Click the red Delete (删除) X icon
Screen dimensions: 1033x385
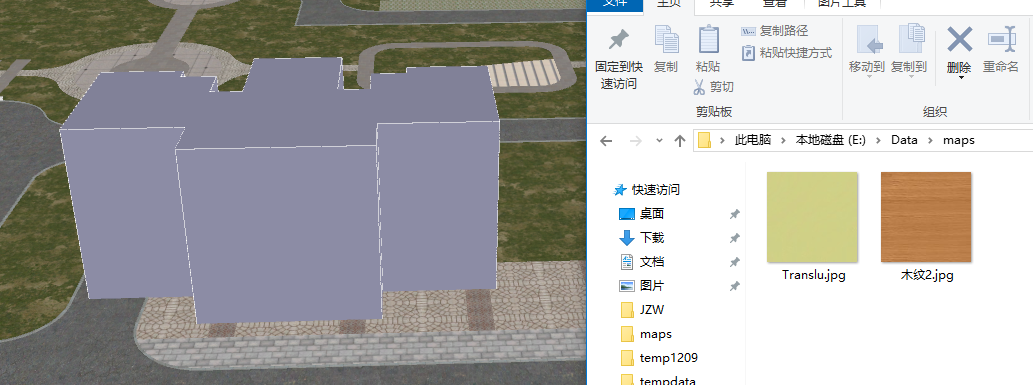959,40
